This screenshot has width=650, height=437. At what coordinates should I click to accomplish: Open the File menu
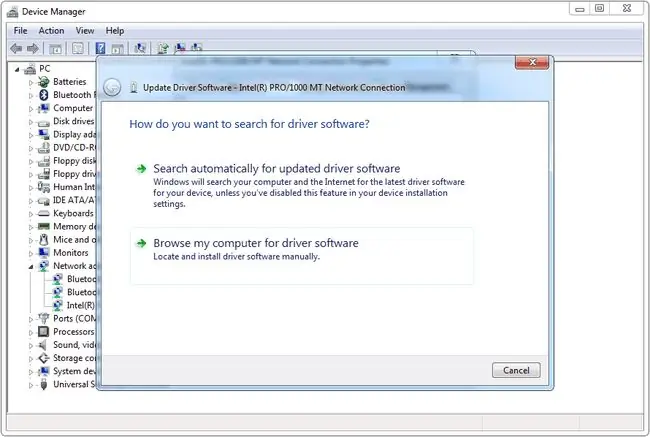20,31
